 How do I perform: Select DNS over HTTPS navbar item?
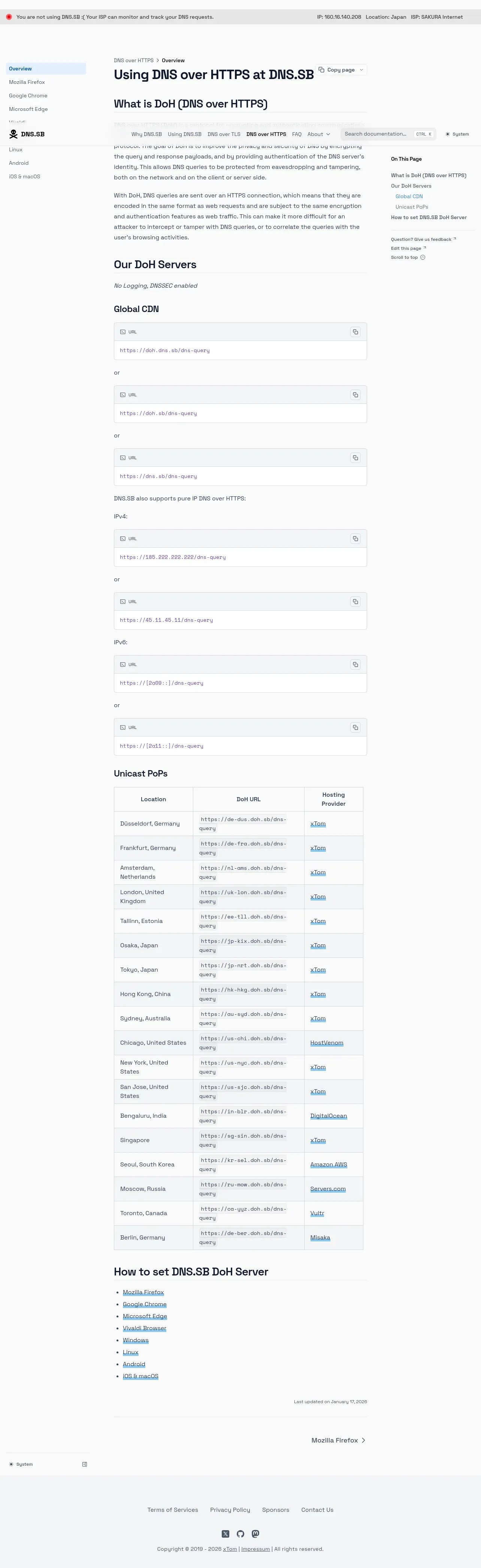point(266,134)
